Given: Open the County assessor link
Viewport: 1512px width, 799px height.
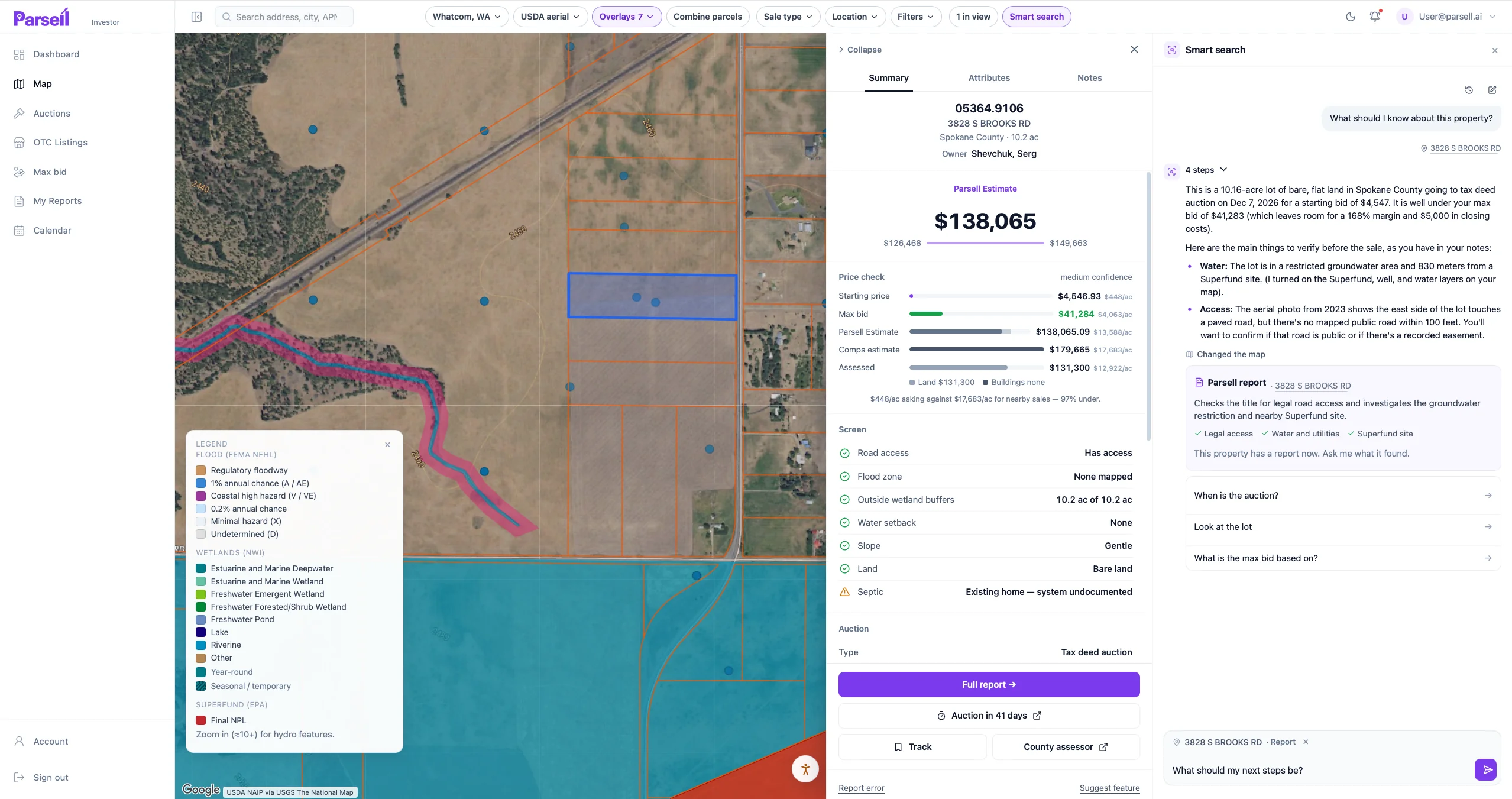Looking at the screenshot, I should pyautogui.click(x=1066, y=747).
